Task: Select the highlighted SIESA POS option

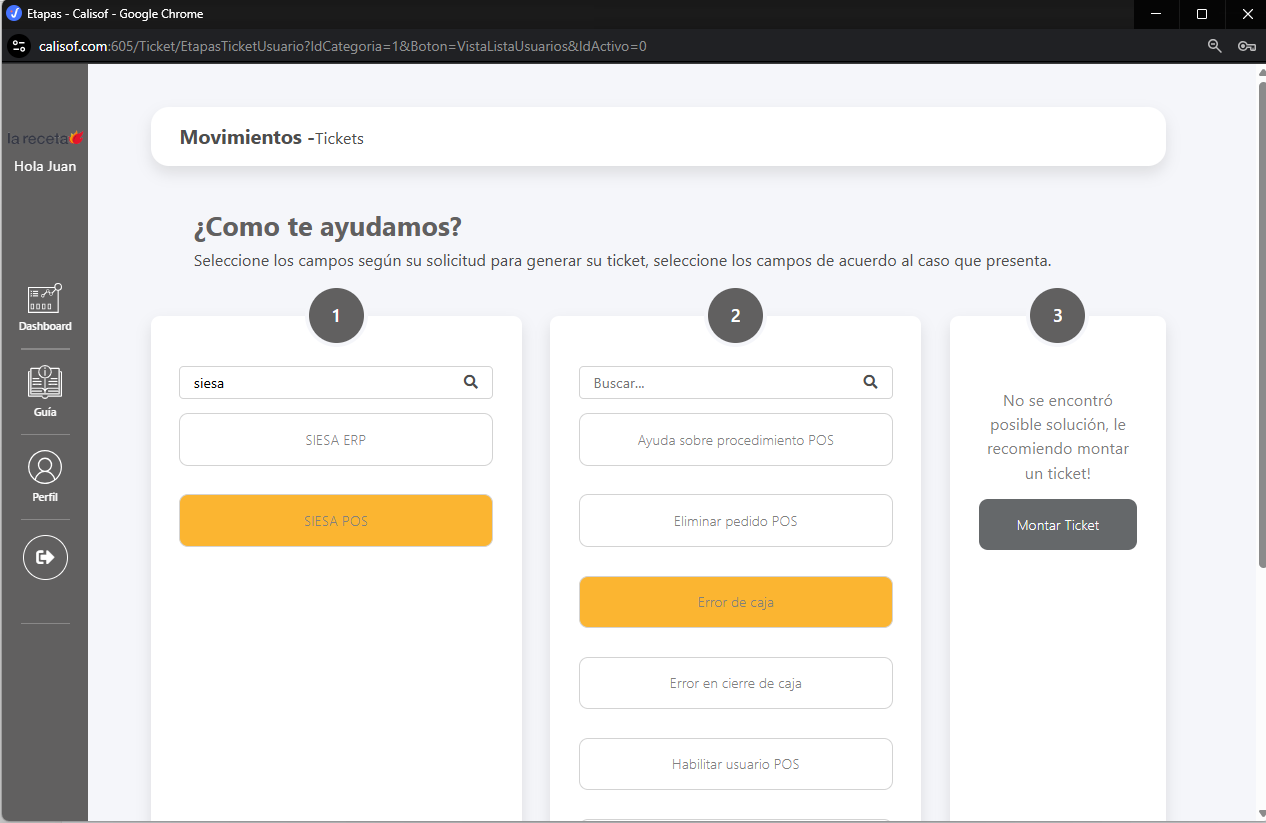Action: (x=336, y=521)
